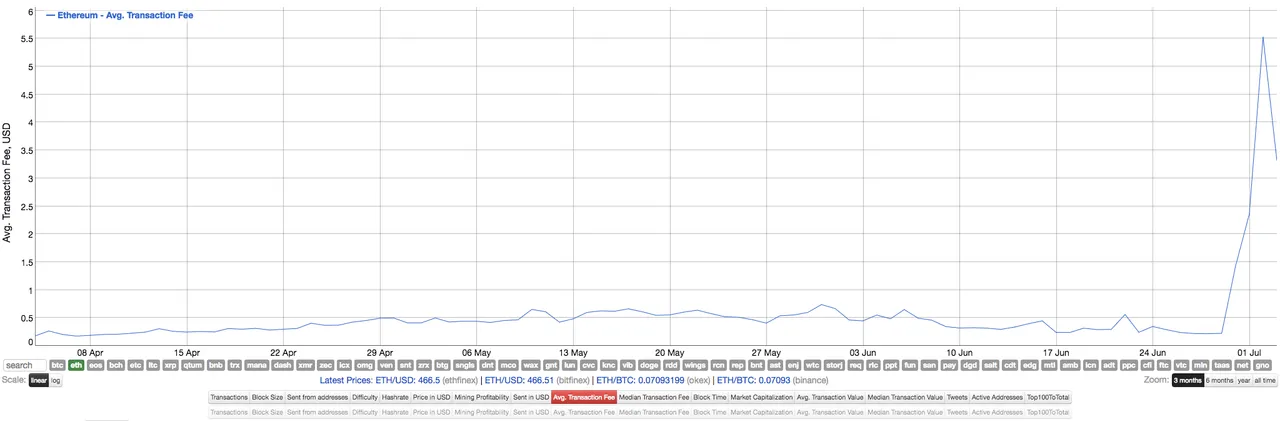Switch to the Block Time tab in the solid row
1280x421 pixels.
710,397
